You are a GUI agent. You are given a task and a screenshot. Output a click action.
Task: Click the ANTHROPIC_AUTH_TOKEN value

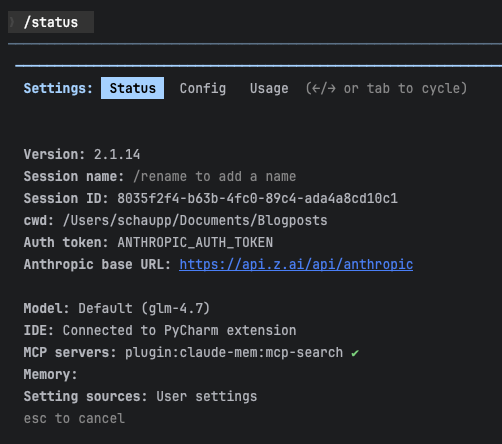pos(195,243)
